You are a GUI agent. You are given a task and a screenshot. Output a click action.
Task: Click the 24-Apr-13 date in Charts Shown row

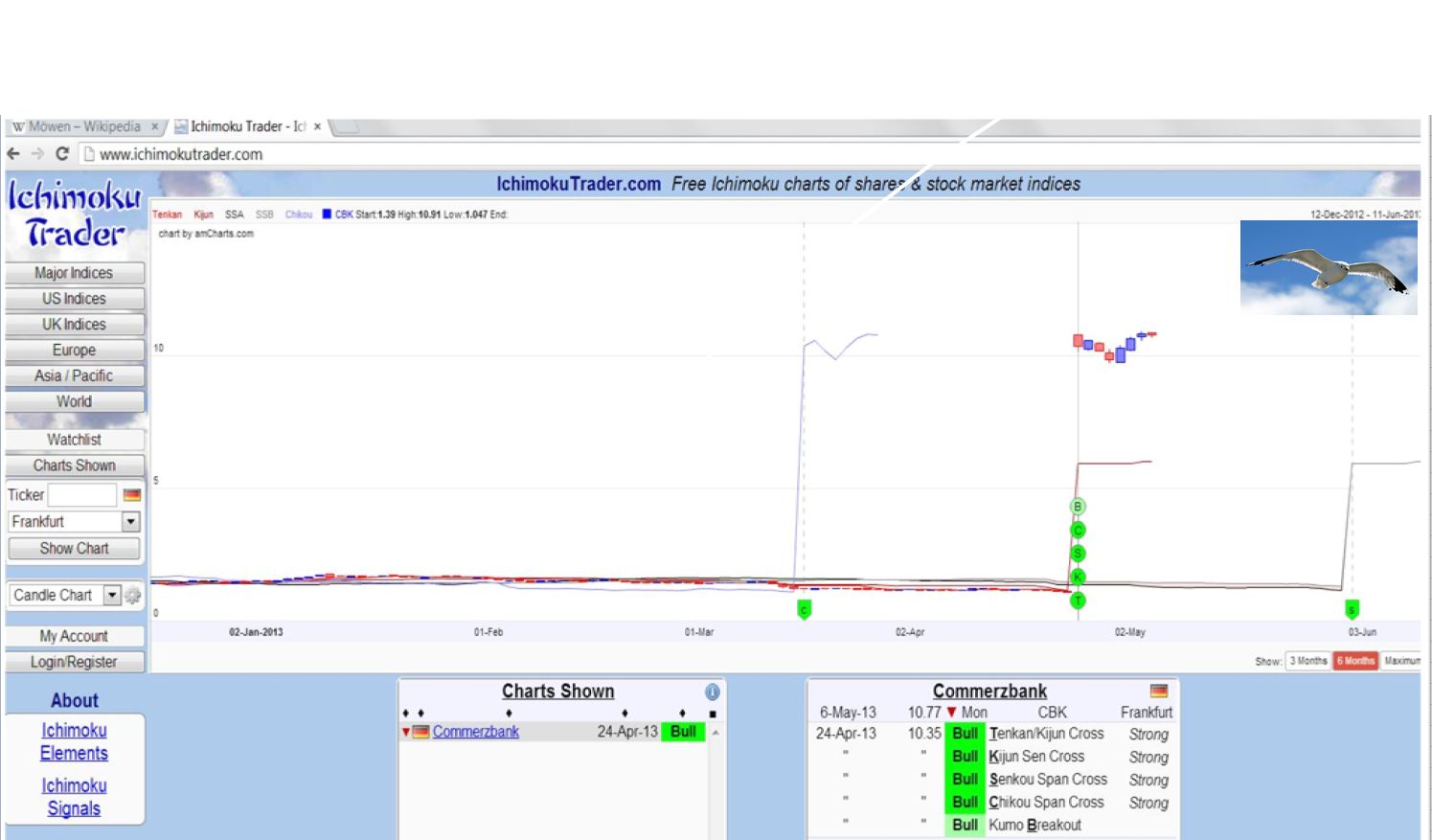point(627,732)
